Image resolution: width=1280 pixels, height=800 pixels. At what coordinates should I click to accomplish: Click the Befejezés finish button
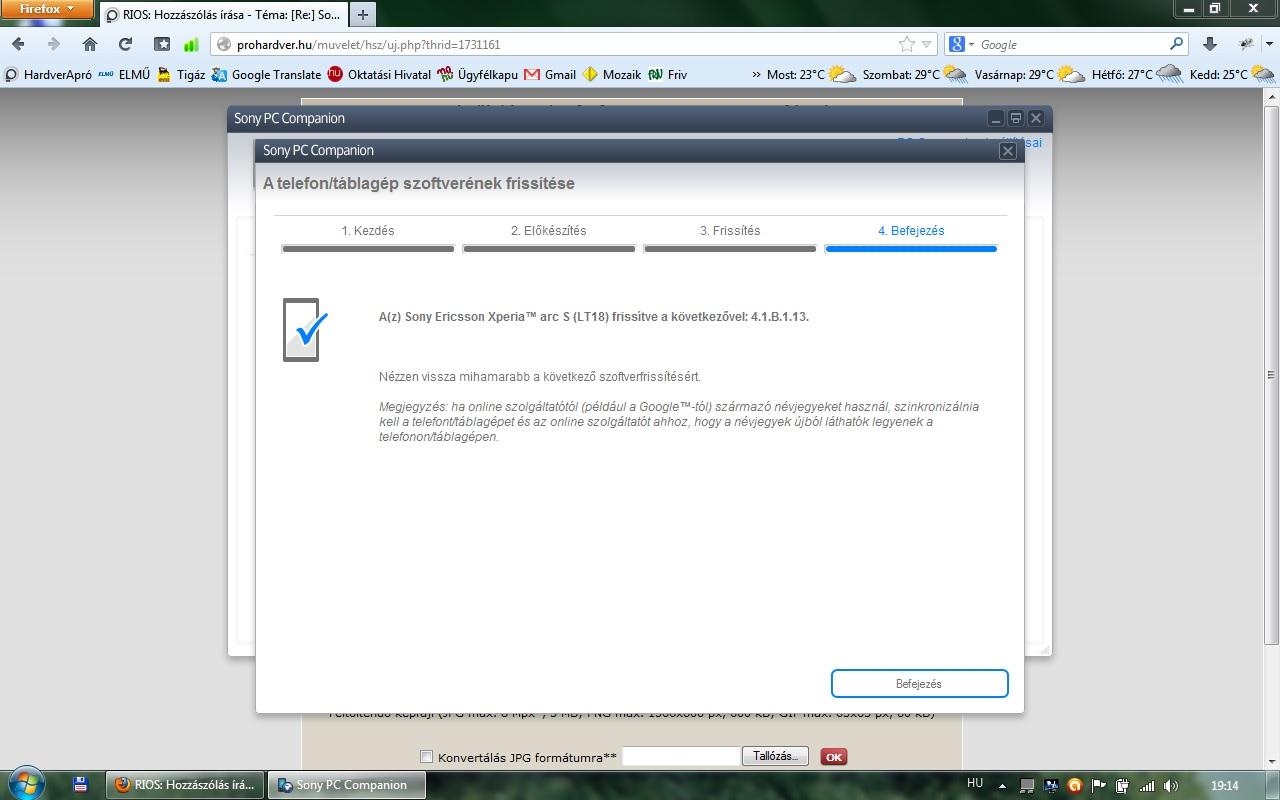click(919, 684)
